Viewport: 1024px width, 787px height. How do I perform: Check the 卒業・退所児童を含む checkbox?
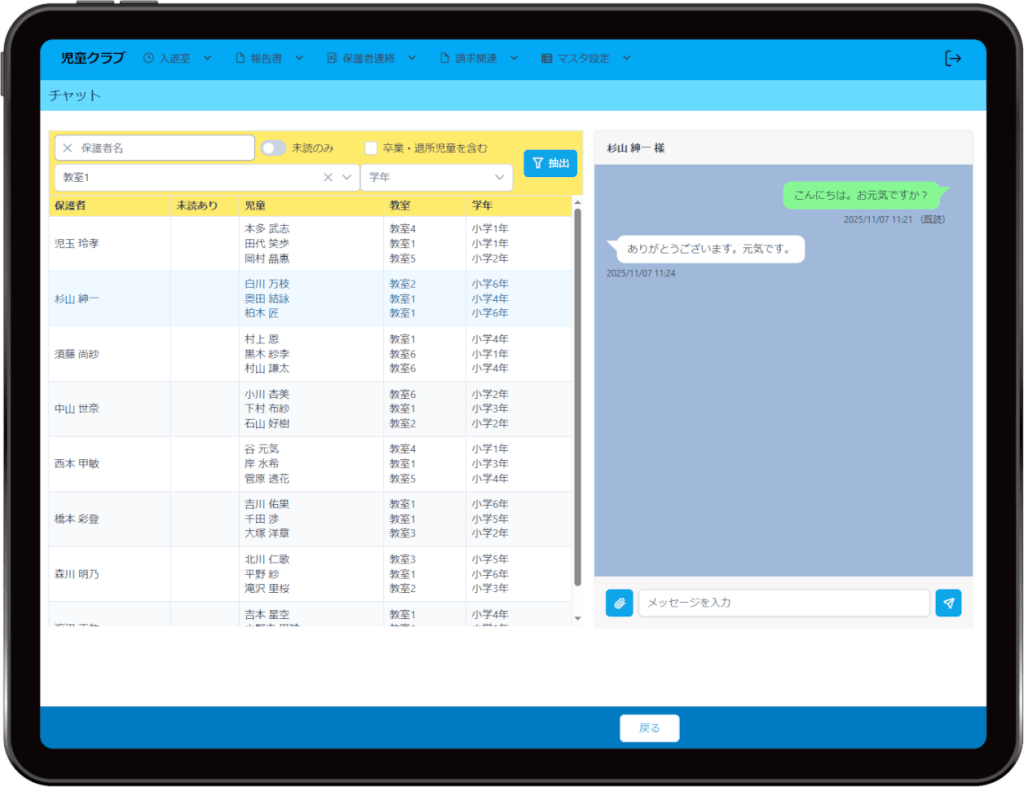[x=371, y=148]
